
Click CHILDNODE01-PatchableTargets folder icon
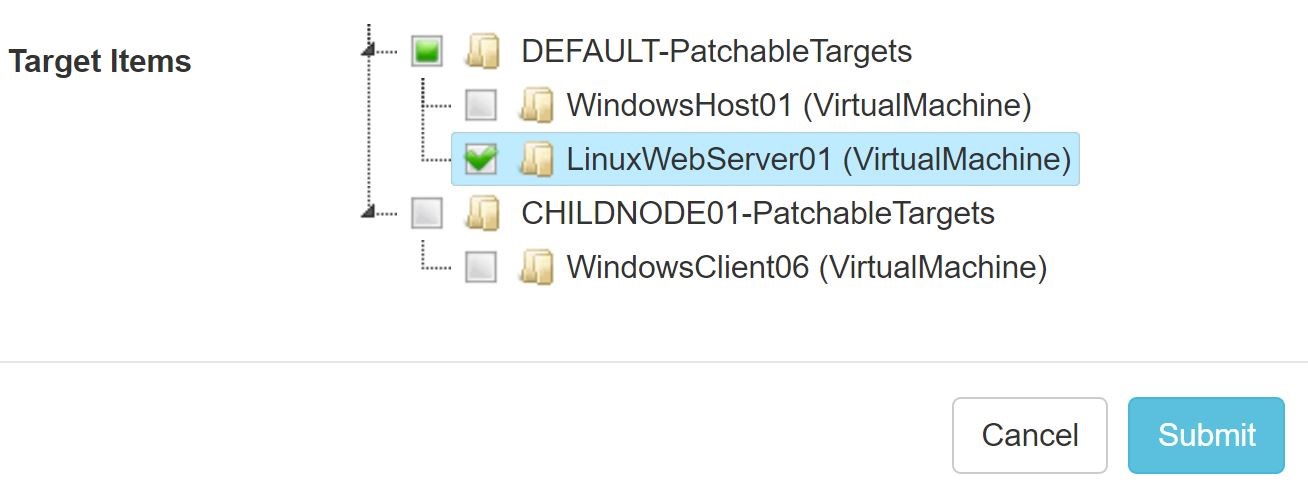click(x=483, y=213)
